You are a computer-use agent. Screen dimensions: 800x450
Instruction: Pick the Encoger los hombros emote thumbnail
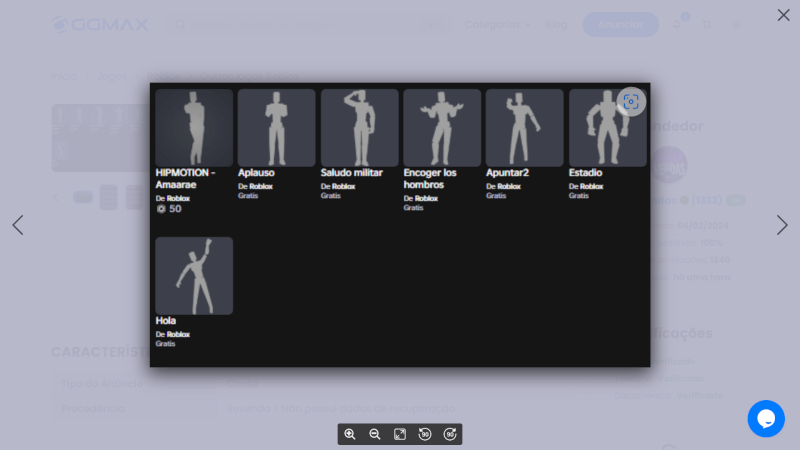point(442,128)
